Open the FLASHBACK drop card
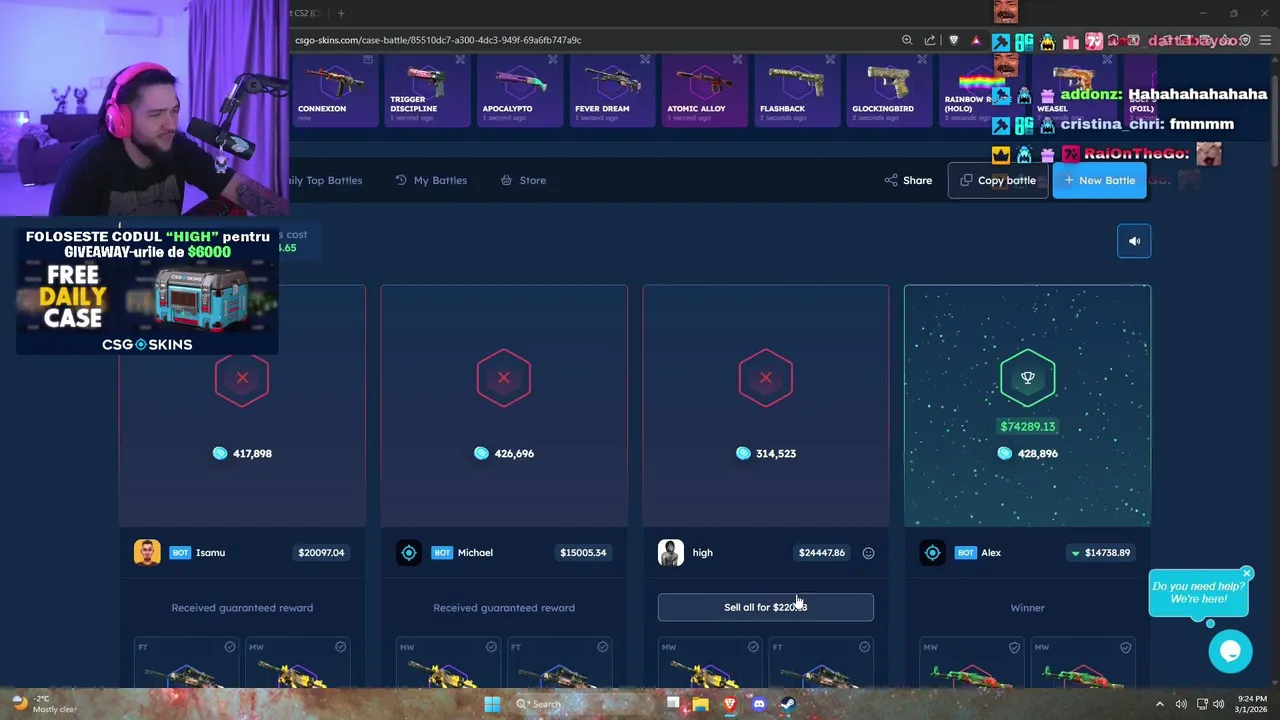This screenshot has width=1280, height=720. (x=797, y=91)
